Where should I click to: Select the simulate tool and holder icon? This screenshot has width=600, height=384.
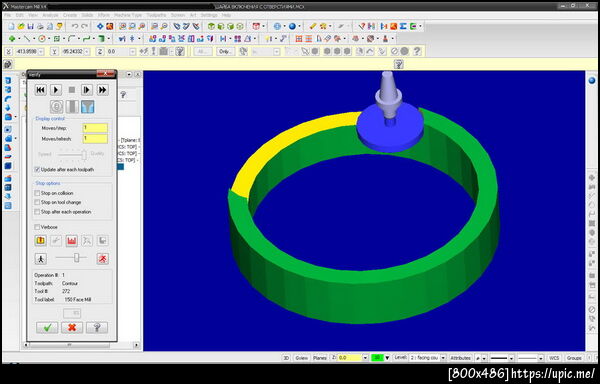point(88,107)
